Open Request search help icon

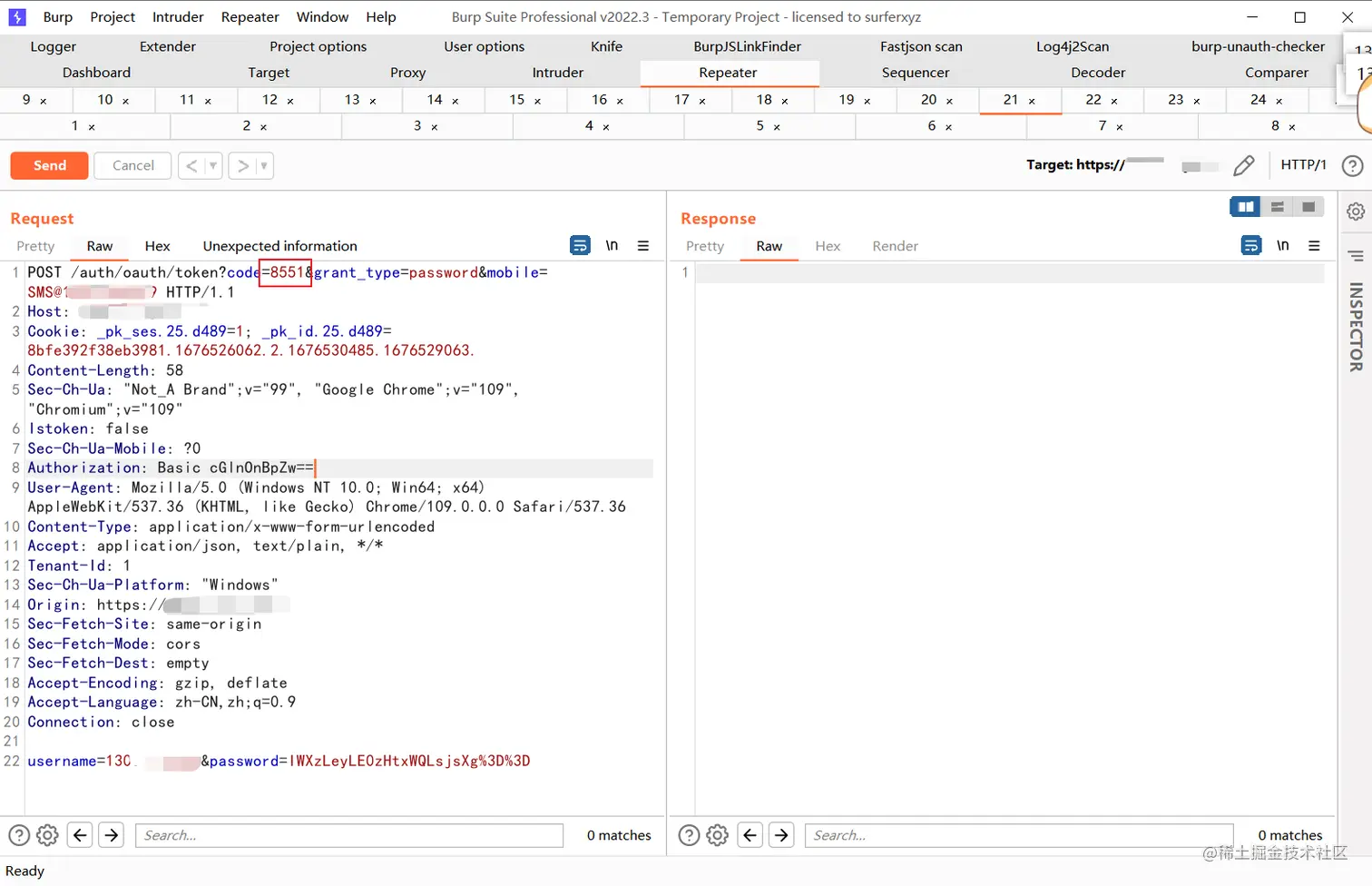19,835
